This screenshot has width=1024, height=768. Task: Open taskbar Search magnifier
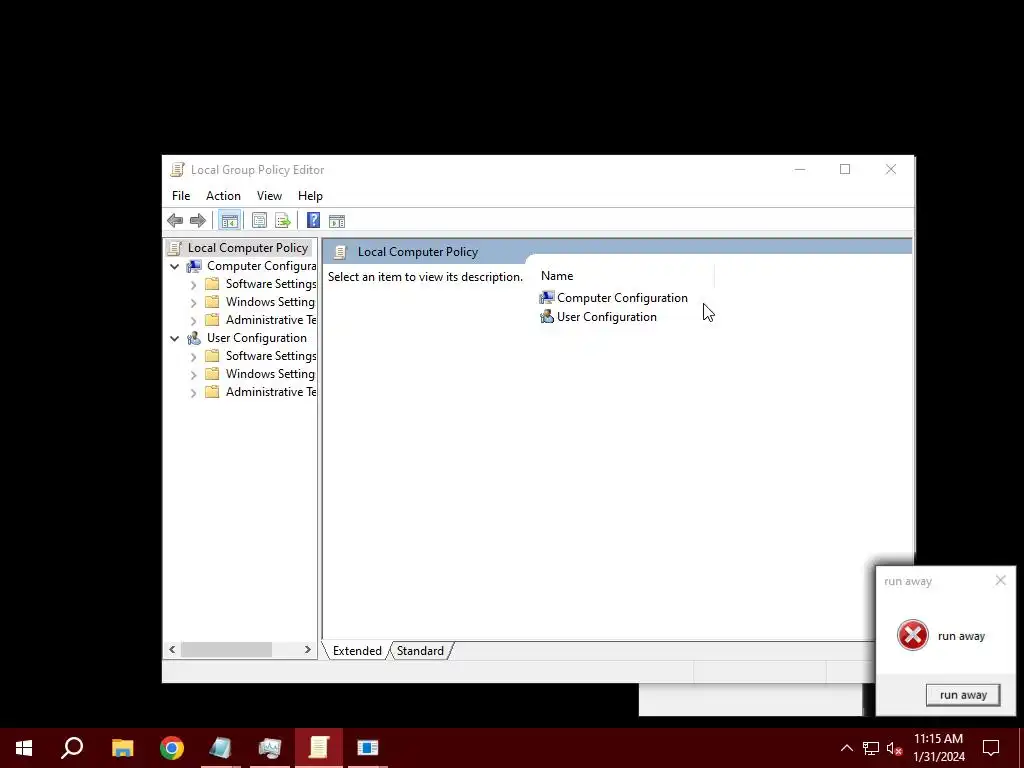coord(72,748)
